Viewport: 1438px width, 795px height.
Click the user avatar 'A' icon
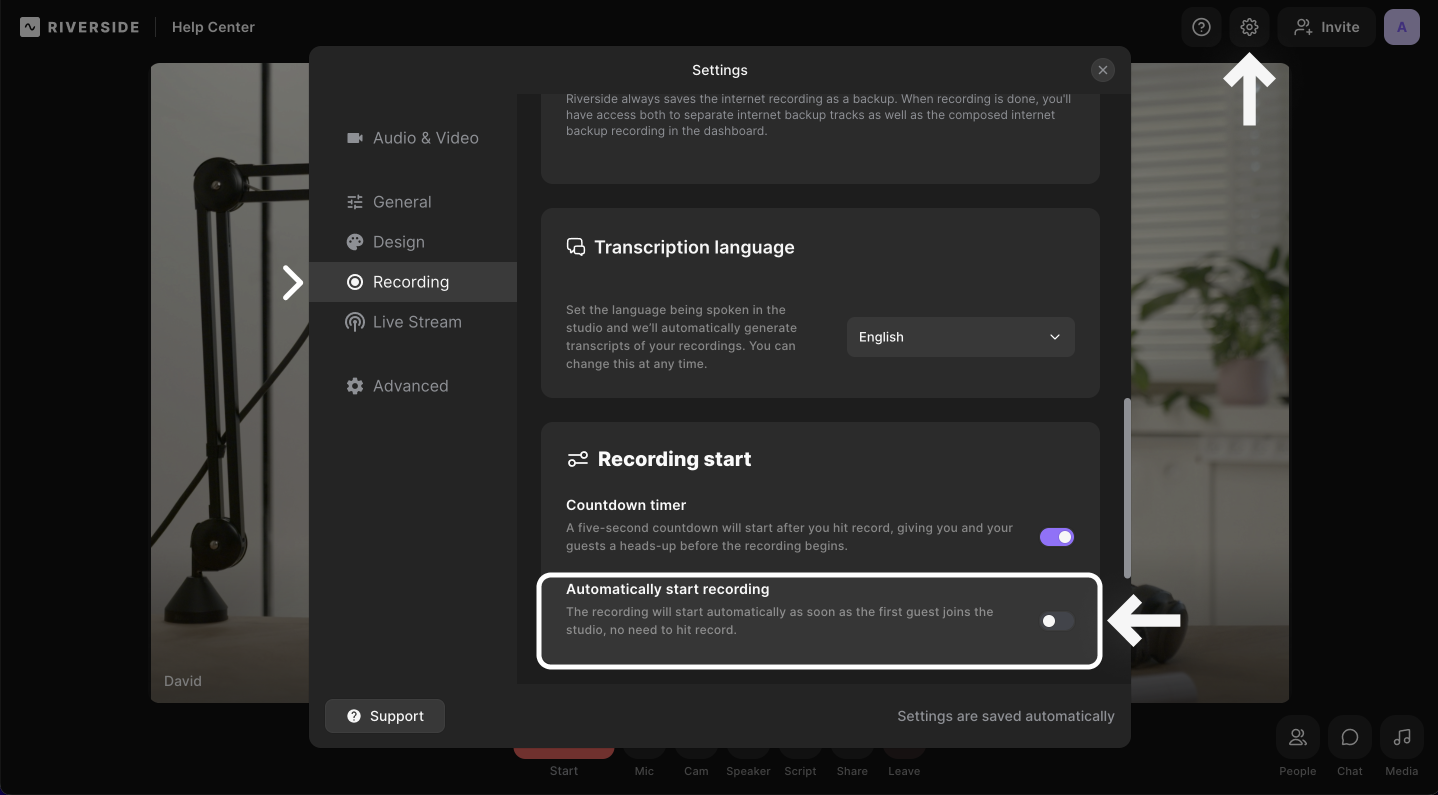[x=1401, y=28]
